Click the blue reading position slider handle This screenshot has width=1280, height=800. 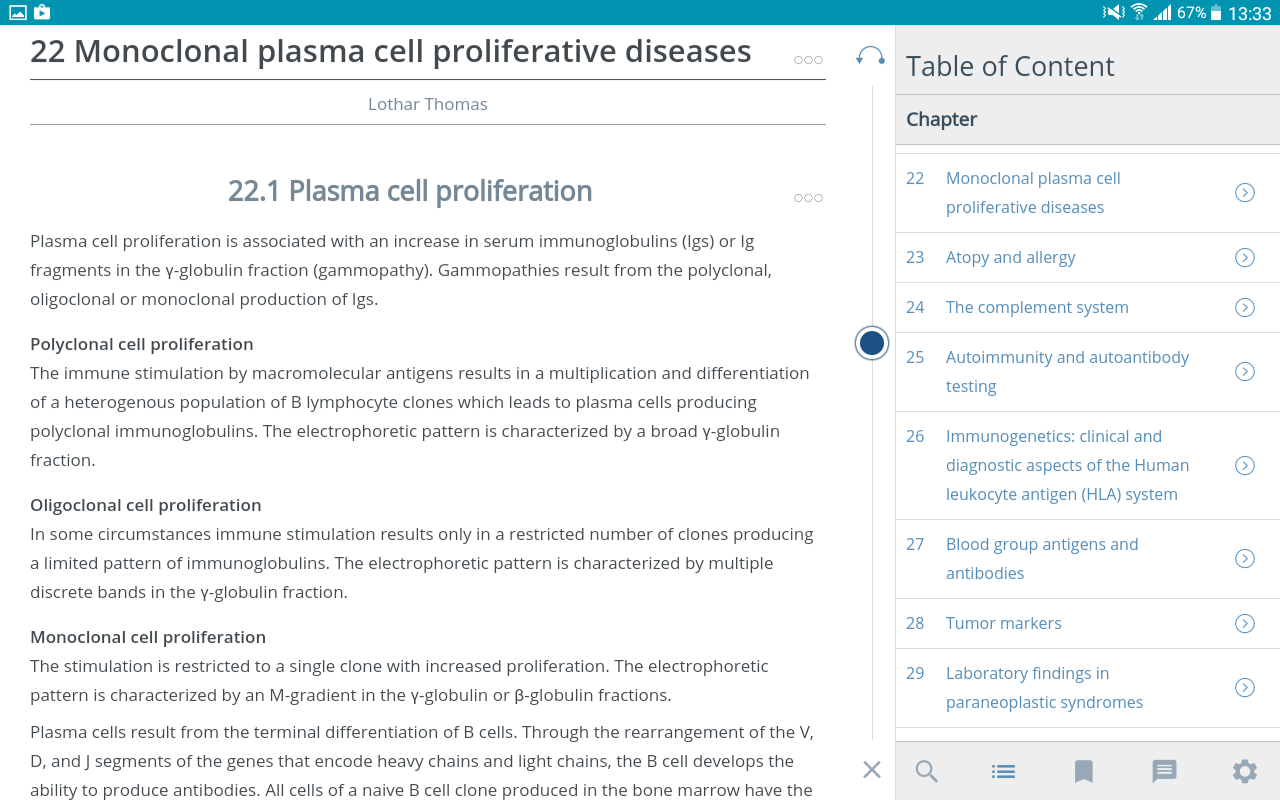tap(872, 343)
